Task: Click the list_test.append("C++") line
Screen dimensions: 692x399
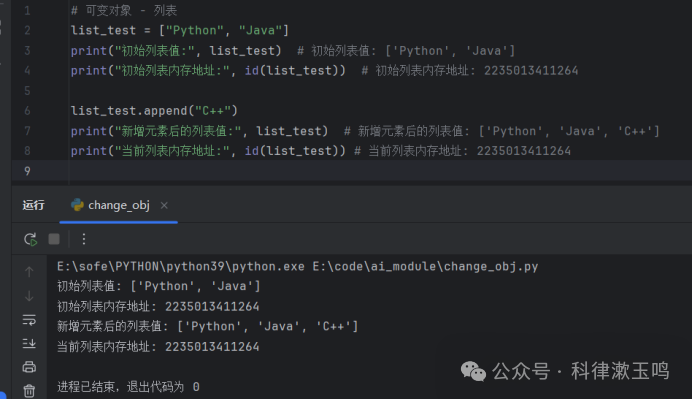Action: coord(154,110)
